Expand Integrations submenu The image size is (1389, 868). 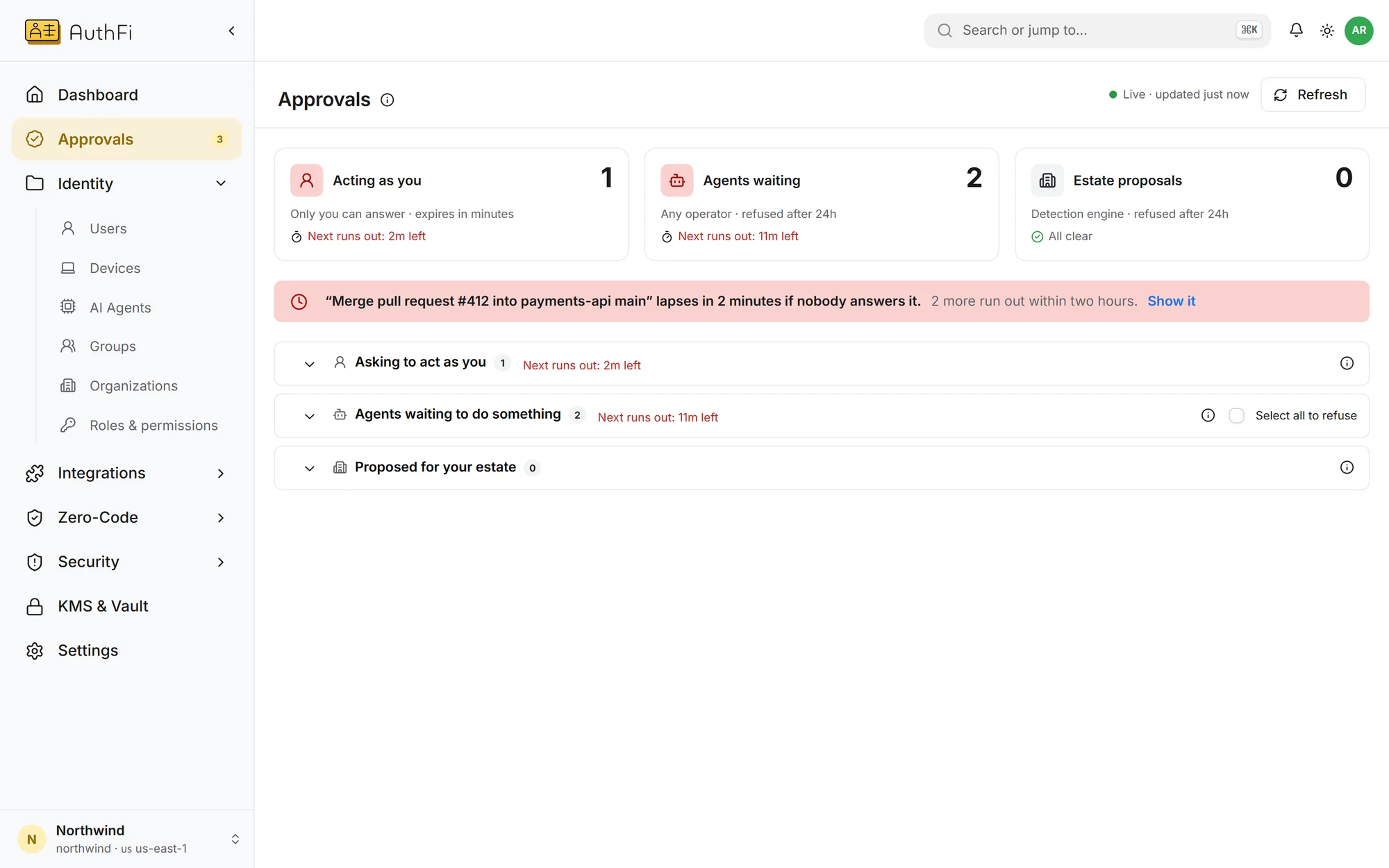(x=221, y=474)
